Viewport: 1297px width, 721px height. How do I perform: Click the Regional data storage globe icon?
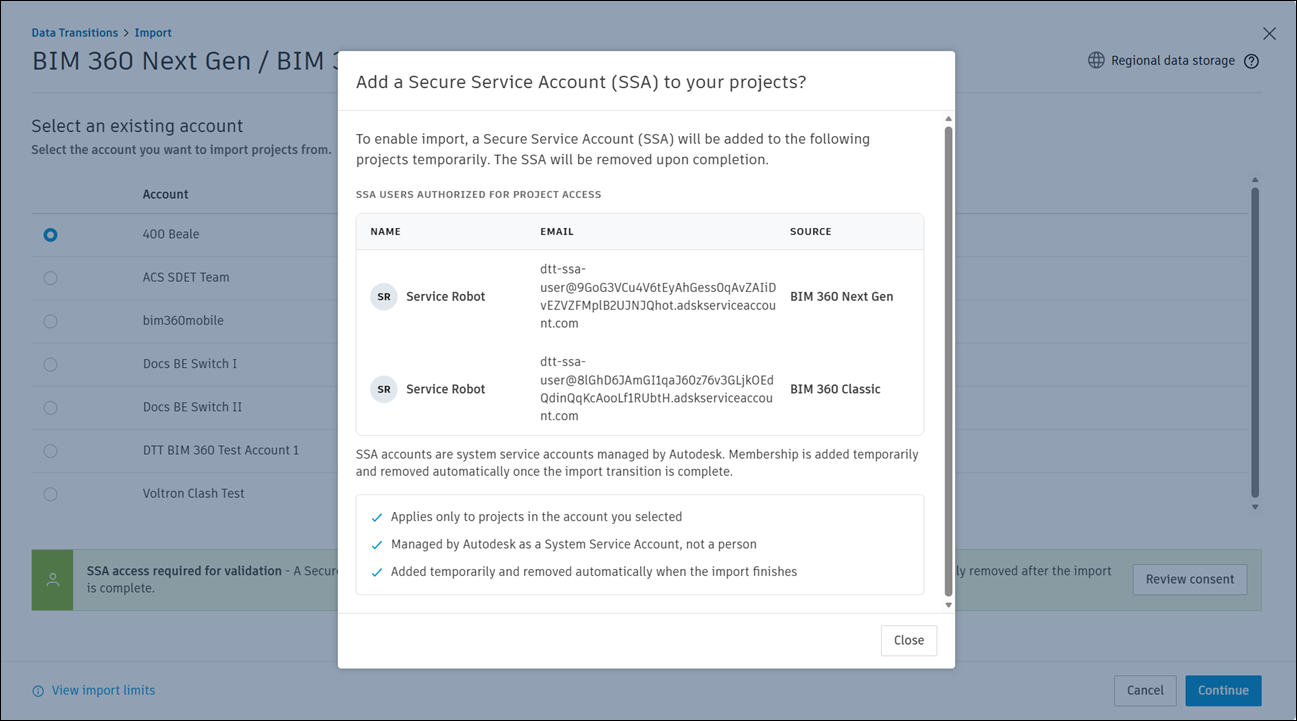tap(1097, 61)
